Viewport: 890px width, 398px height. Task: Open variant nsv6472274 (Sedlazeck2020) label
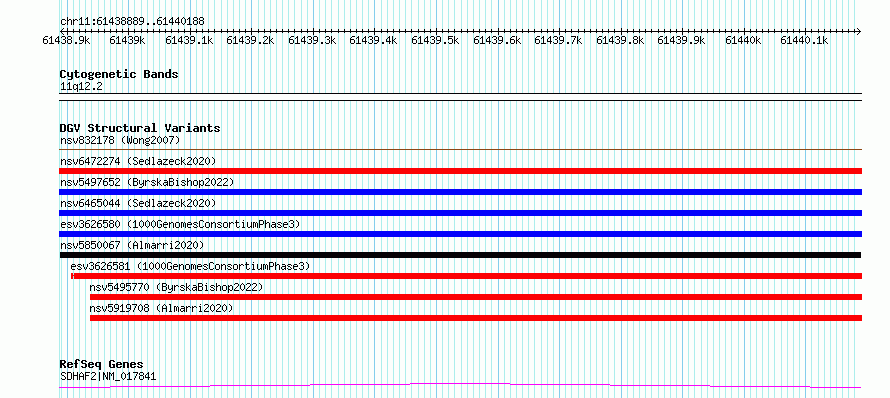point(138,161)
